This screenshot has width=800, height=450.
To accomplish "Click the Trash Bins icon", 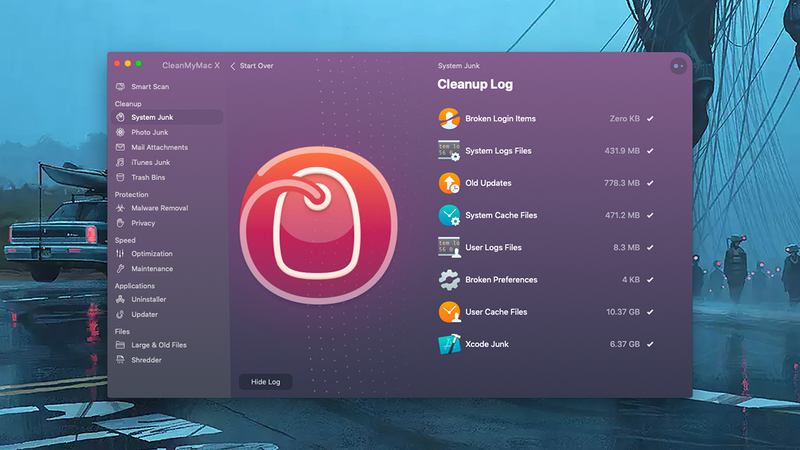I will click(120, 178).
